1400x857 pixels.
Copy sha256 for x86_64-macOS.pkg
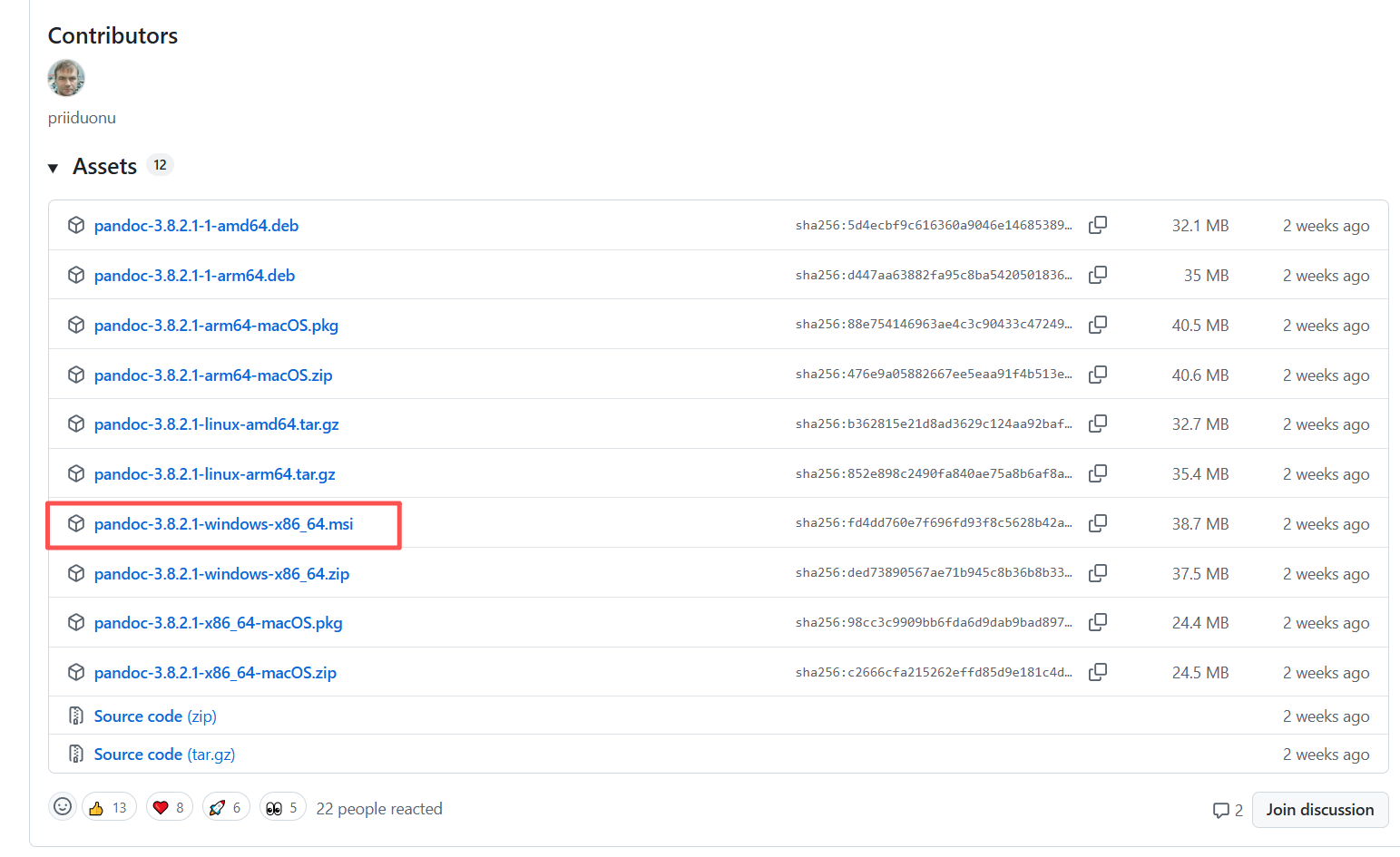(1098, 622)
